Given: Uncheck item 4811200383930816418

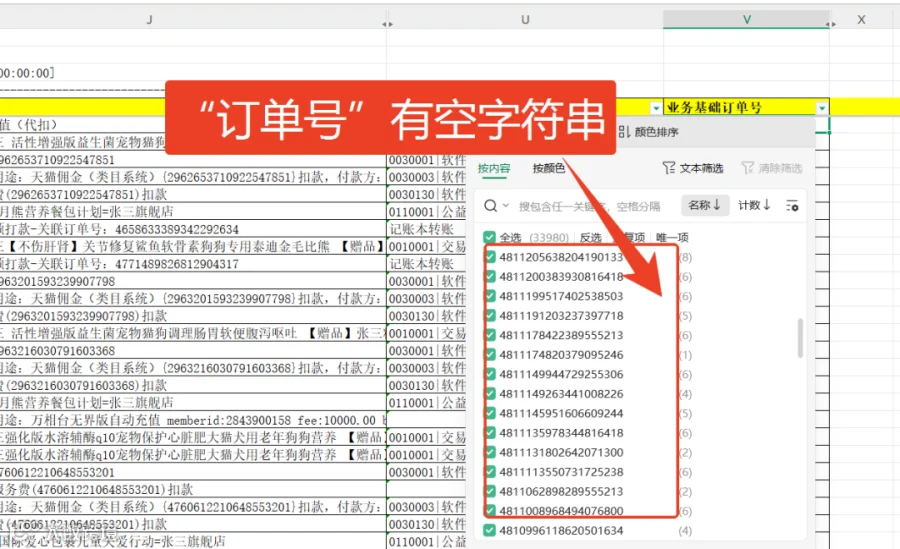Looking at the screenshot, I should coord(490,276).
